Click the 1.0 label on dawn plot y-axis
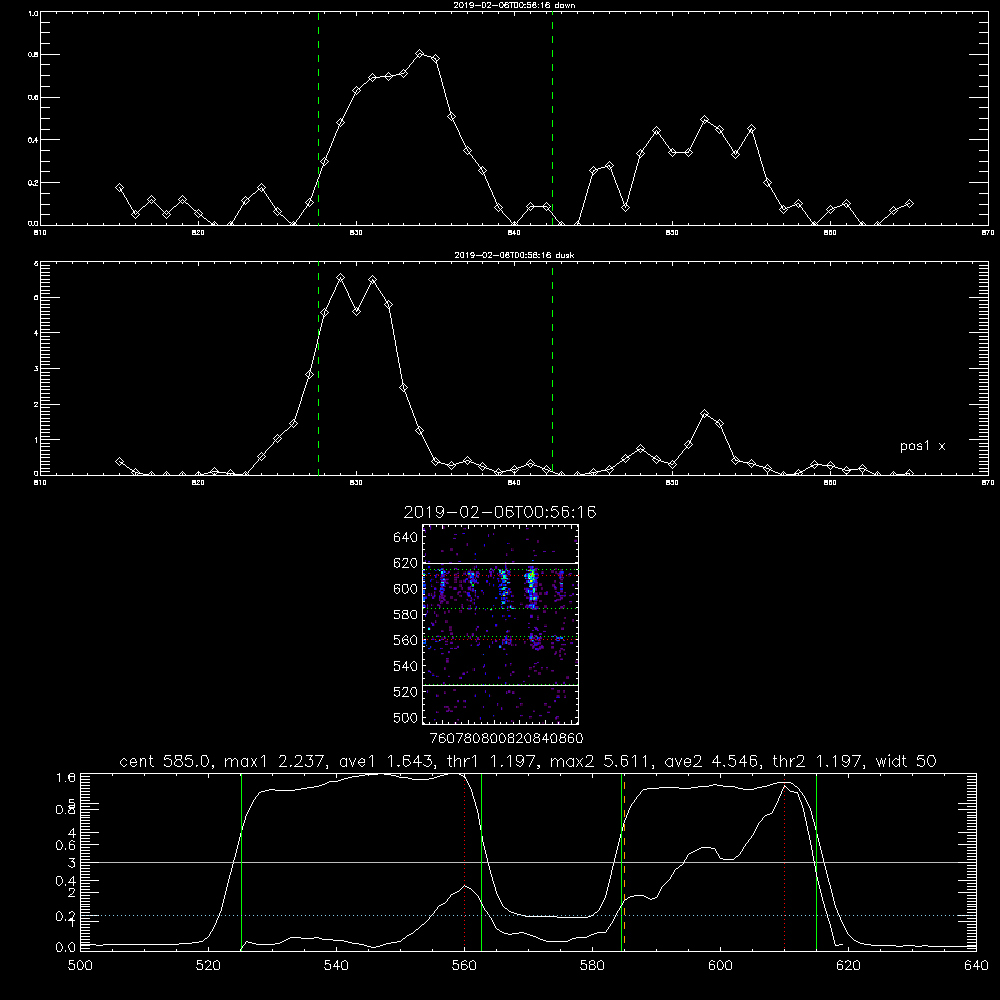The width and height of the screenshot is (1000, 1000). point(33,13)
